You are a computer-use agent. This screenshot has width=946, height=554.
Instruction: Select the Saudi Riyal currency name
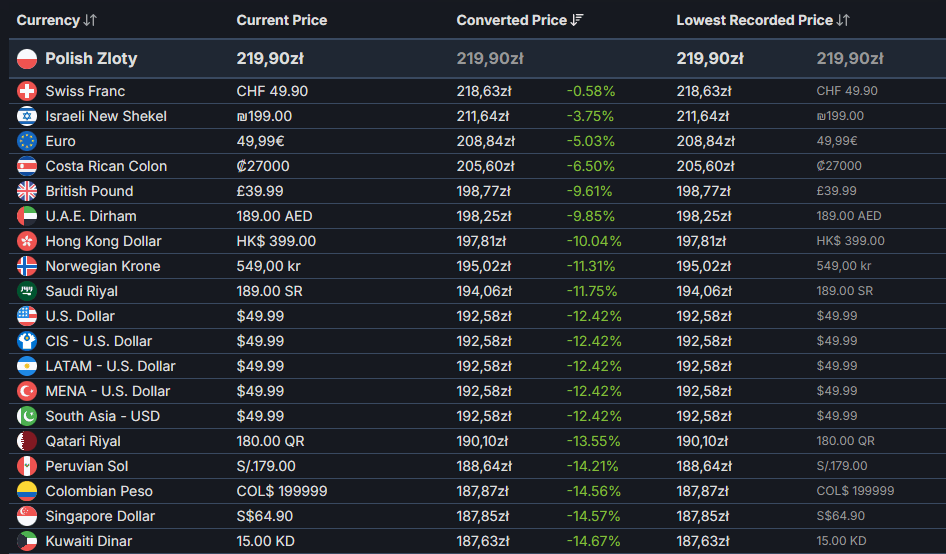[81, 291]
